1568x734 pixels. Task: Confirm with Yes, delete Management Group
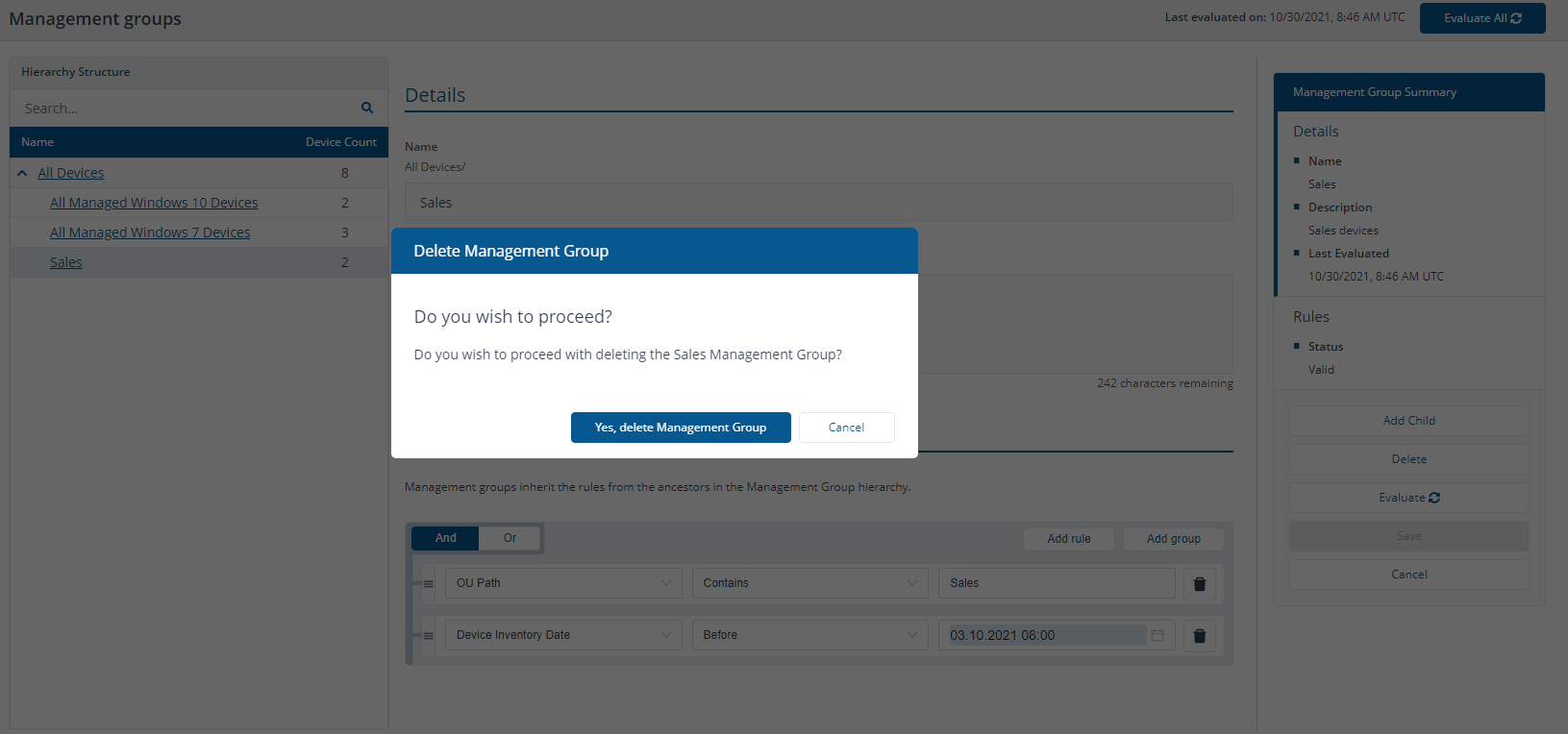(681, 428)
